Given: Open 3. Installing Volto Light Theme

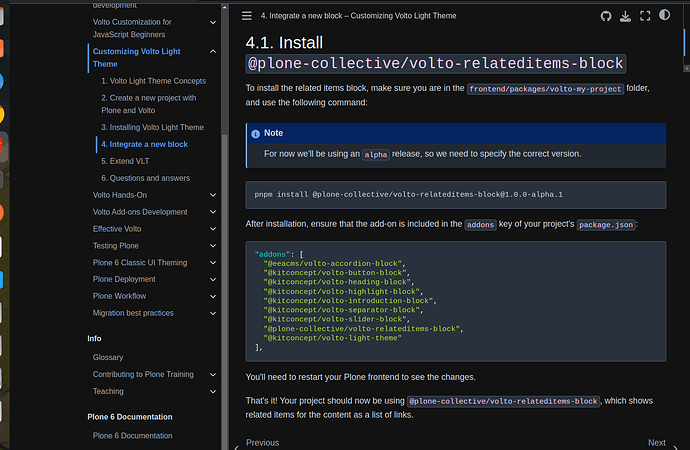Looking at the screenshot, I should [x=152, y=127].
